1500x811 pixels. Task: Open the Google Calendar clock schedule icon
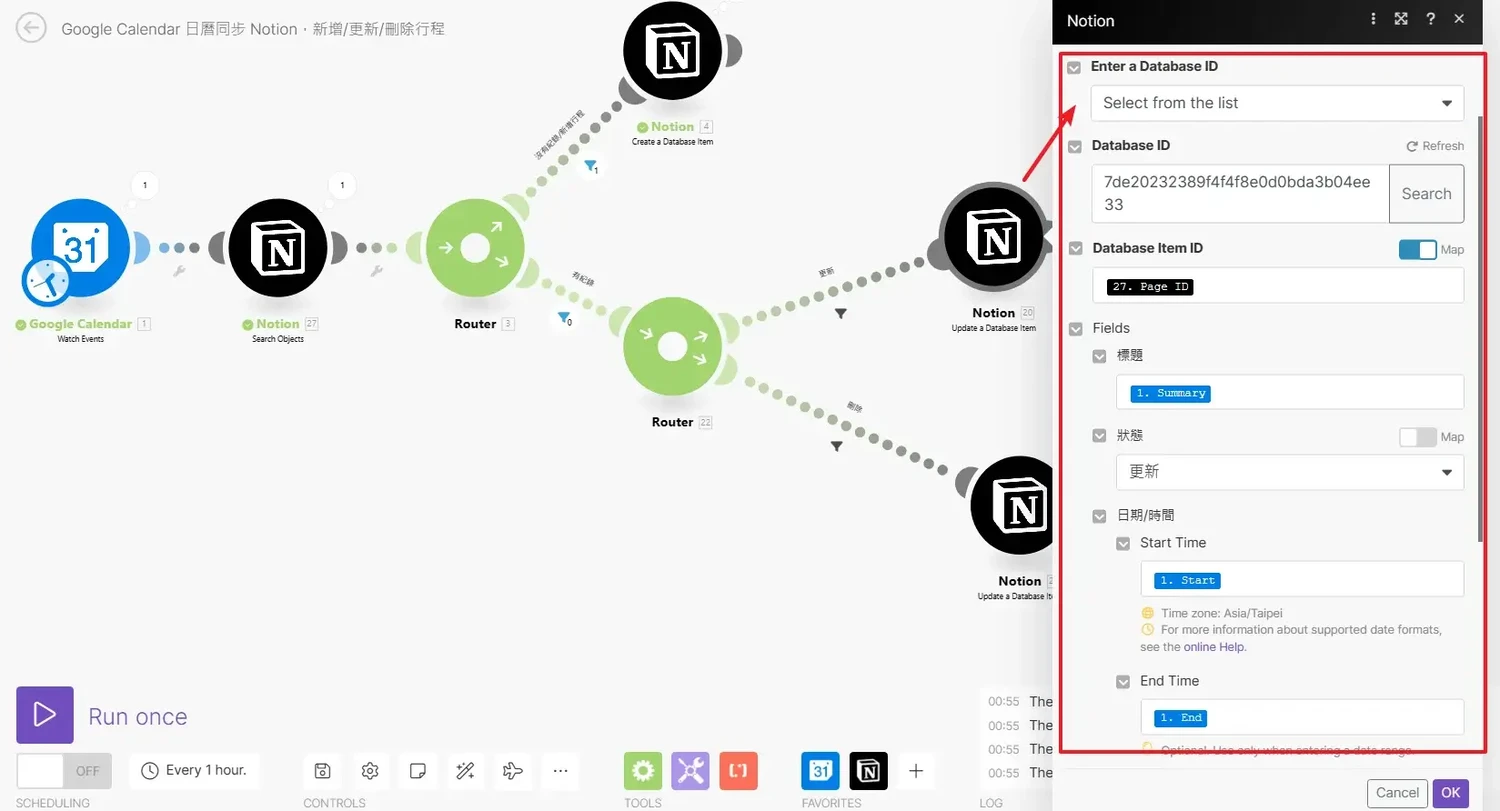click(46, 281)
